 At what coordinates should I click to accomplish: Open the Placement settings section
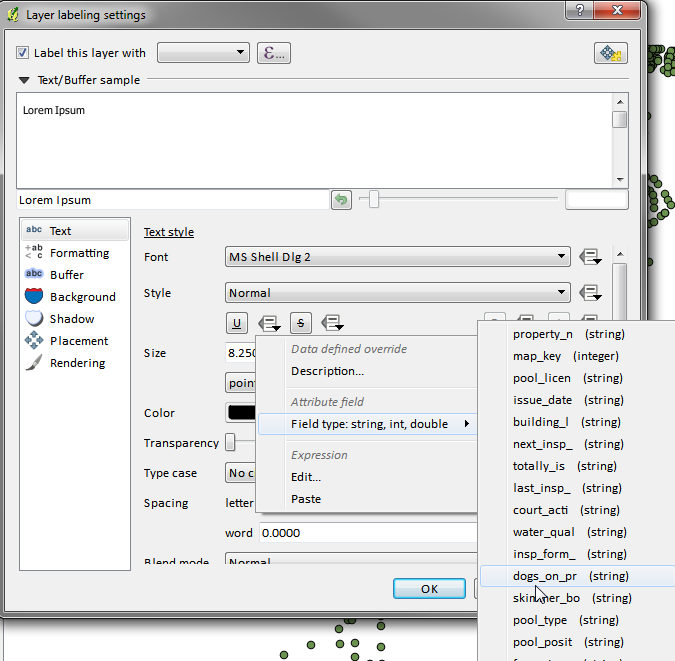[x=78, y=341]
